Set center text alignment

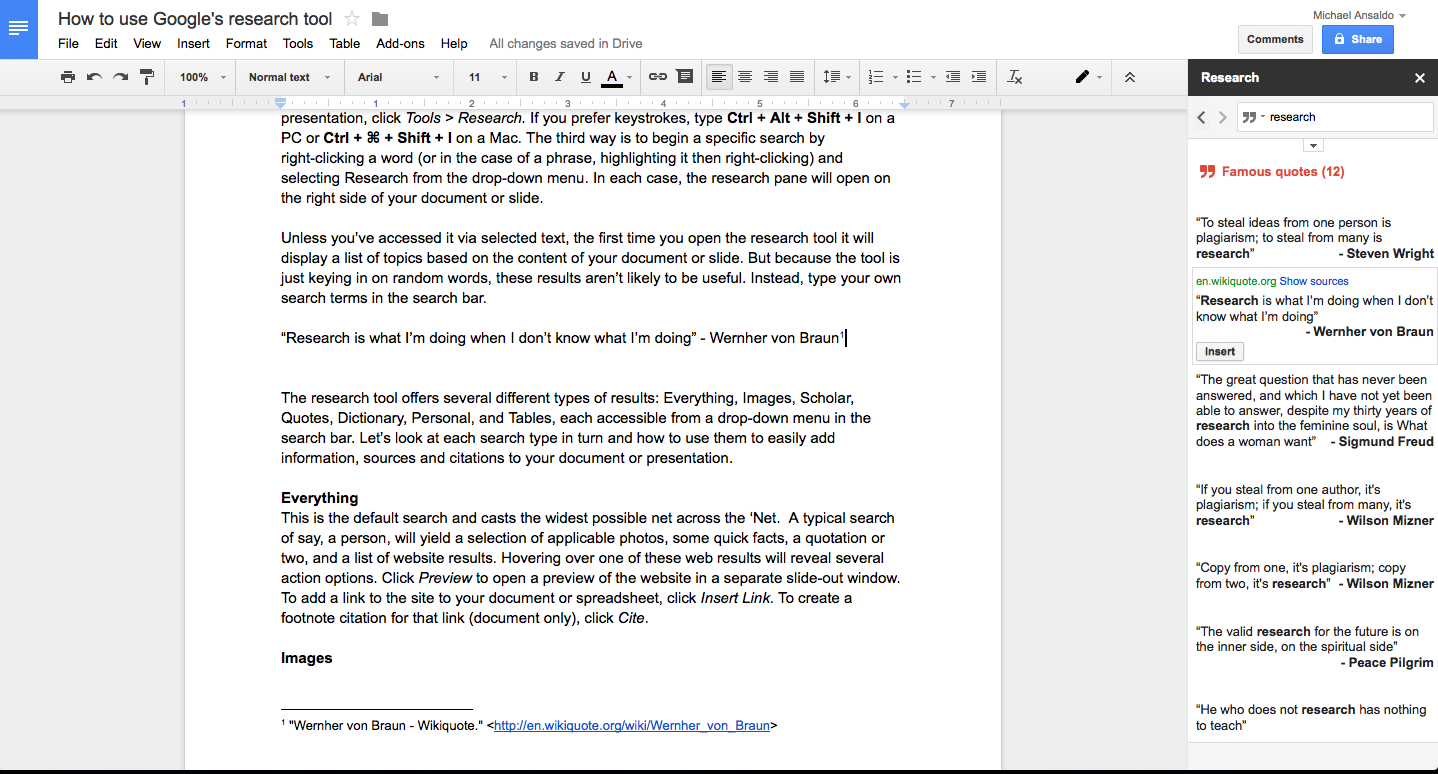click(745, 77)
